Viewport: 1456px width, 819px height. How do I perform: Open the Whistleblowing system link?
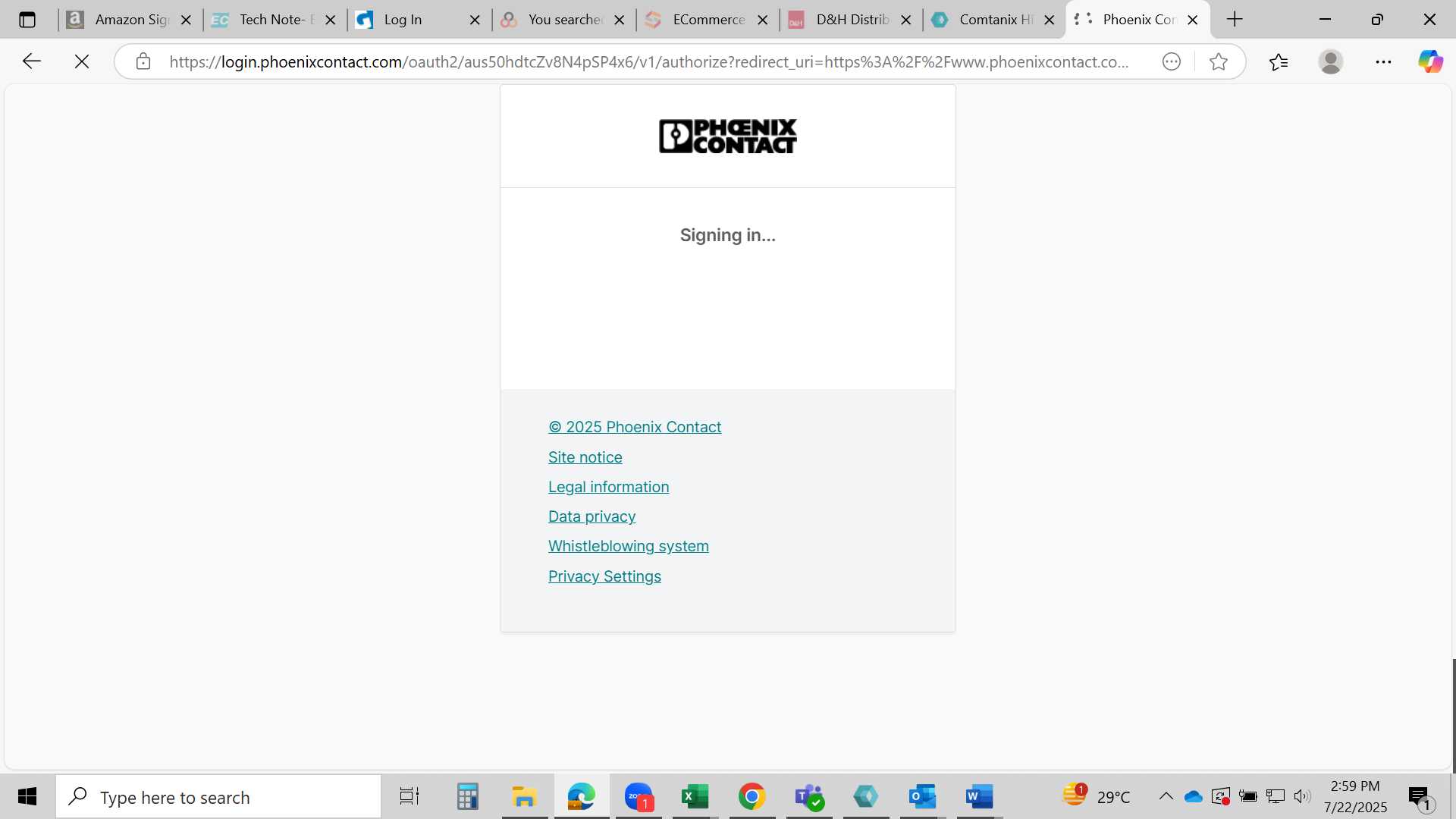pyautogui.click(x=629, y=546)
